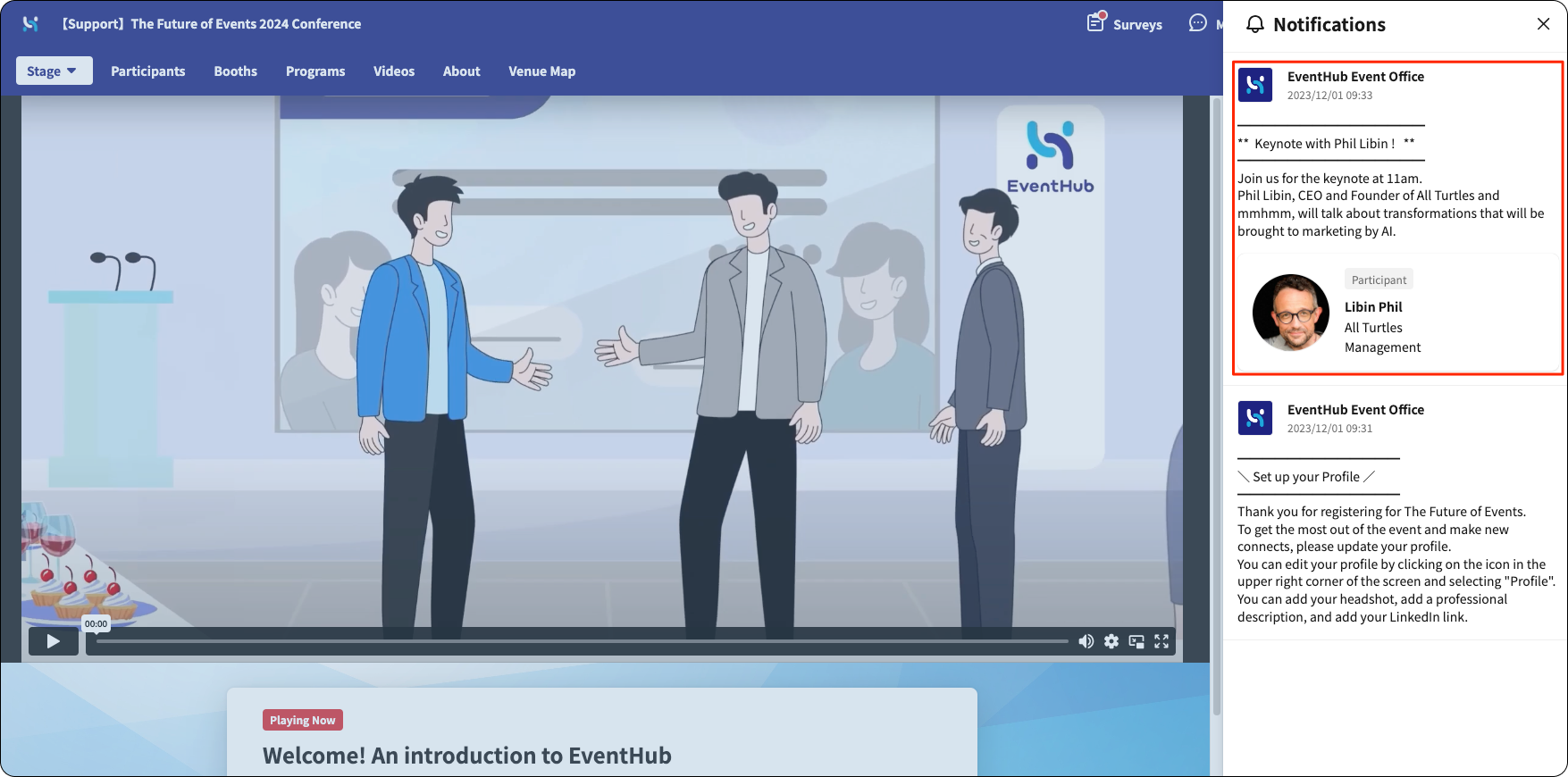Go to Participants tab
1568x777 pixels.
pyautogui.click(x=148, y=71)
